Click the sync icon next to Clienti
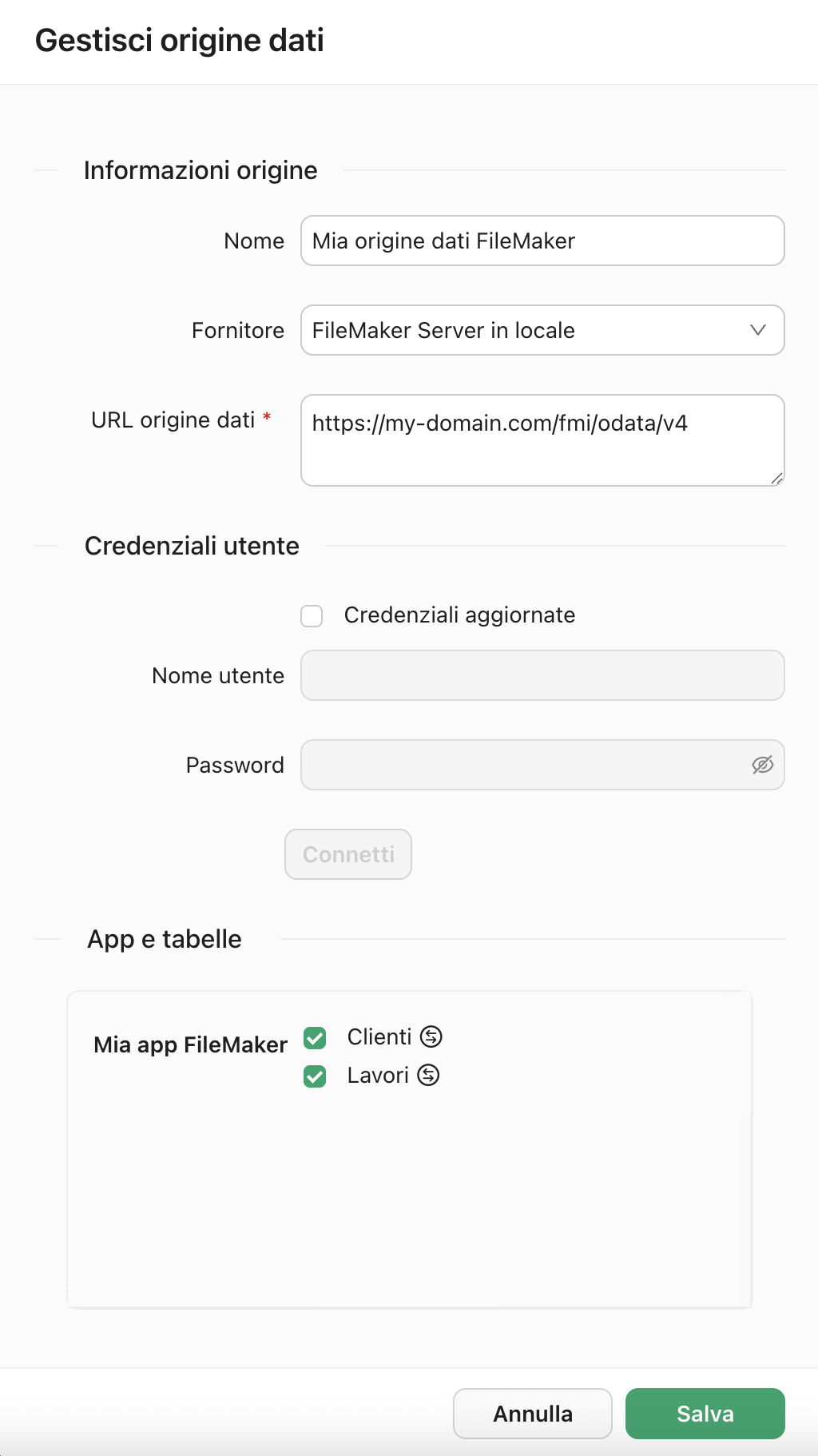Screen dimensions: 818x1456 [x=431, y=1036]
